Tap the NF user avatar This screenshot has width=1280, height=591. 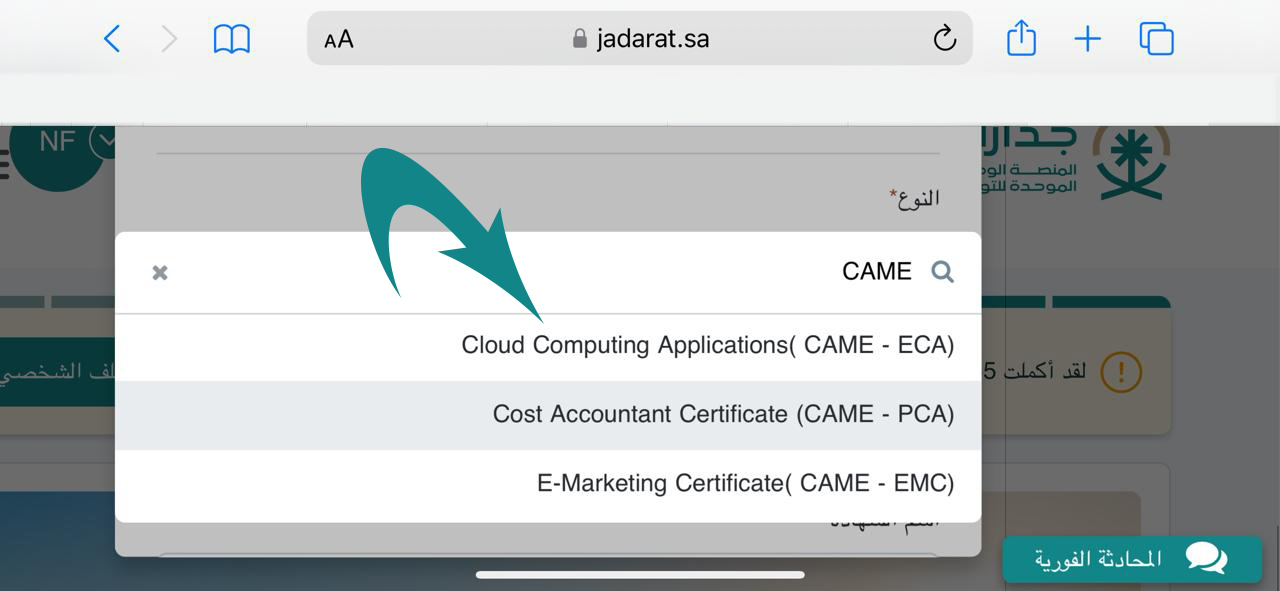click(57, 143)
